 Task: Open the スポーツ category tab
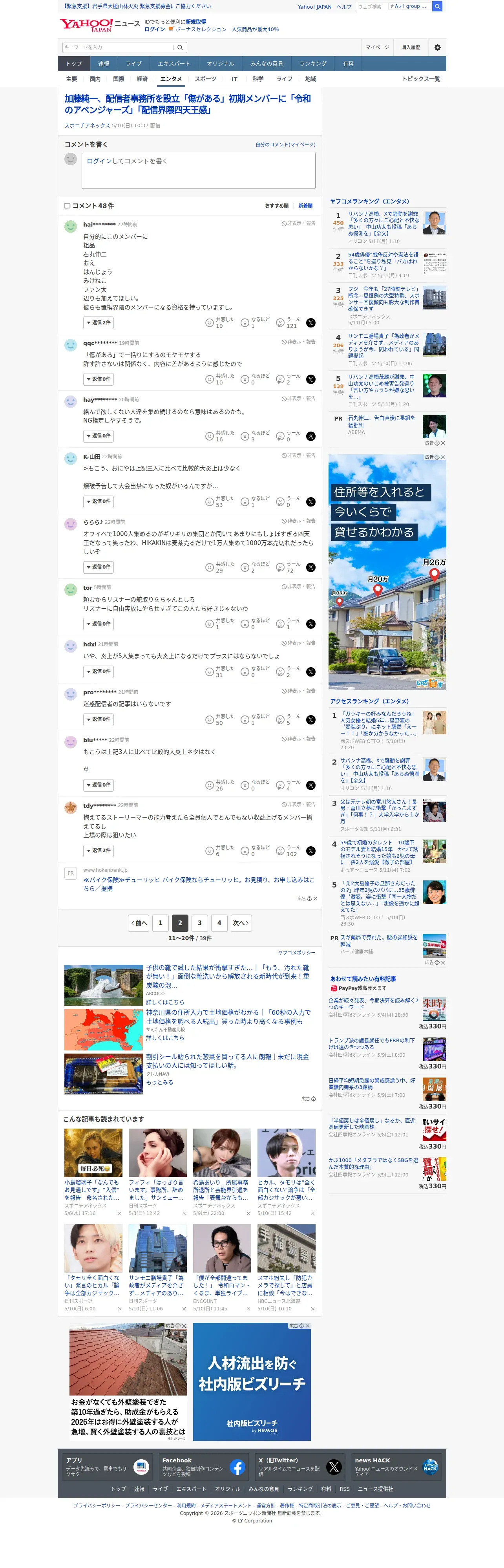[206, 79]
